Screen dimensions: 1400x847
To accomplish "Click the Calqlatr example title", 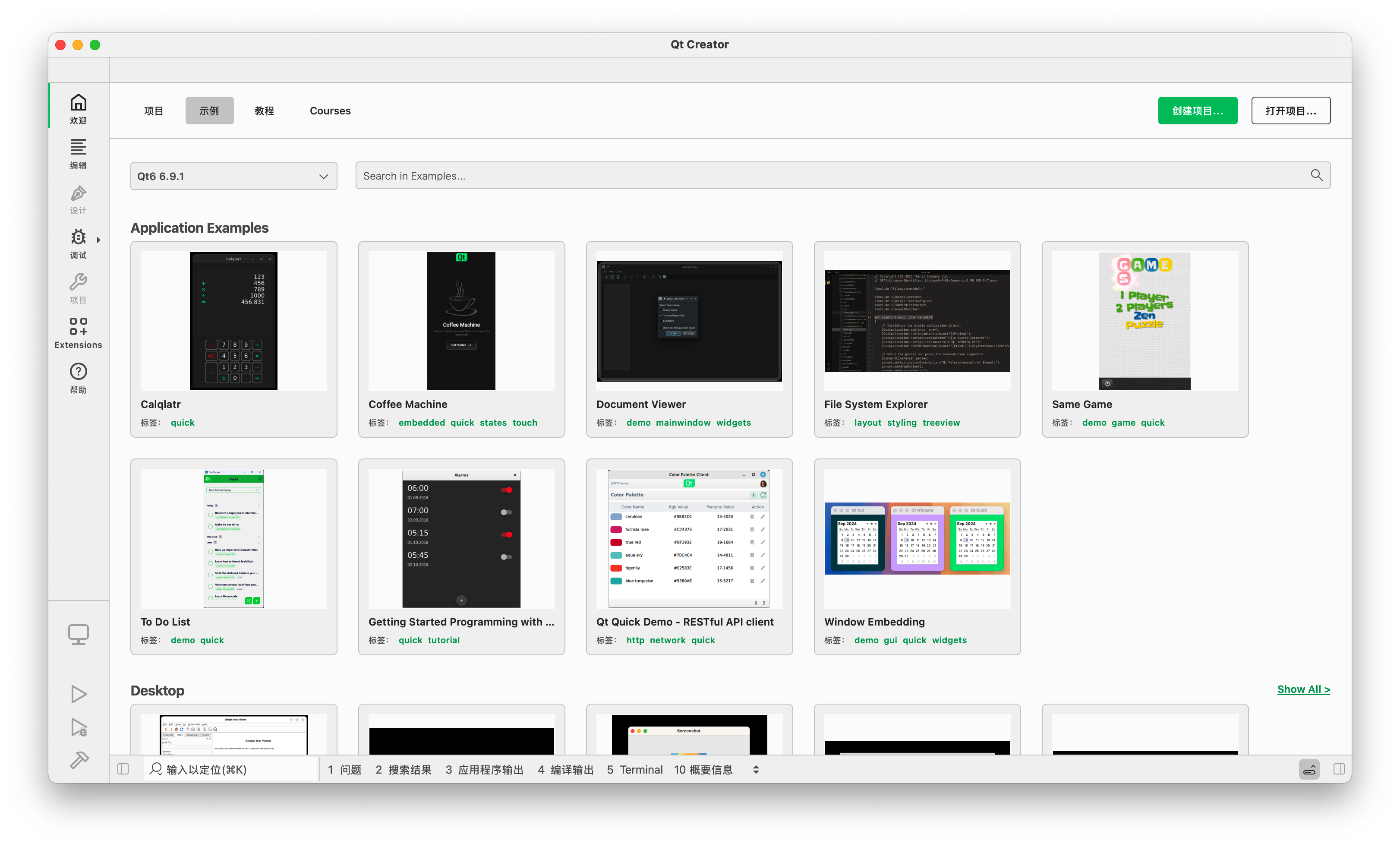I will pyautogui.click(x=161, y=404).
